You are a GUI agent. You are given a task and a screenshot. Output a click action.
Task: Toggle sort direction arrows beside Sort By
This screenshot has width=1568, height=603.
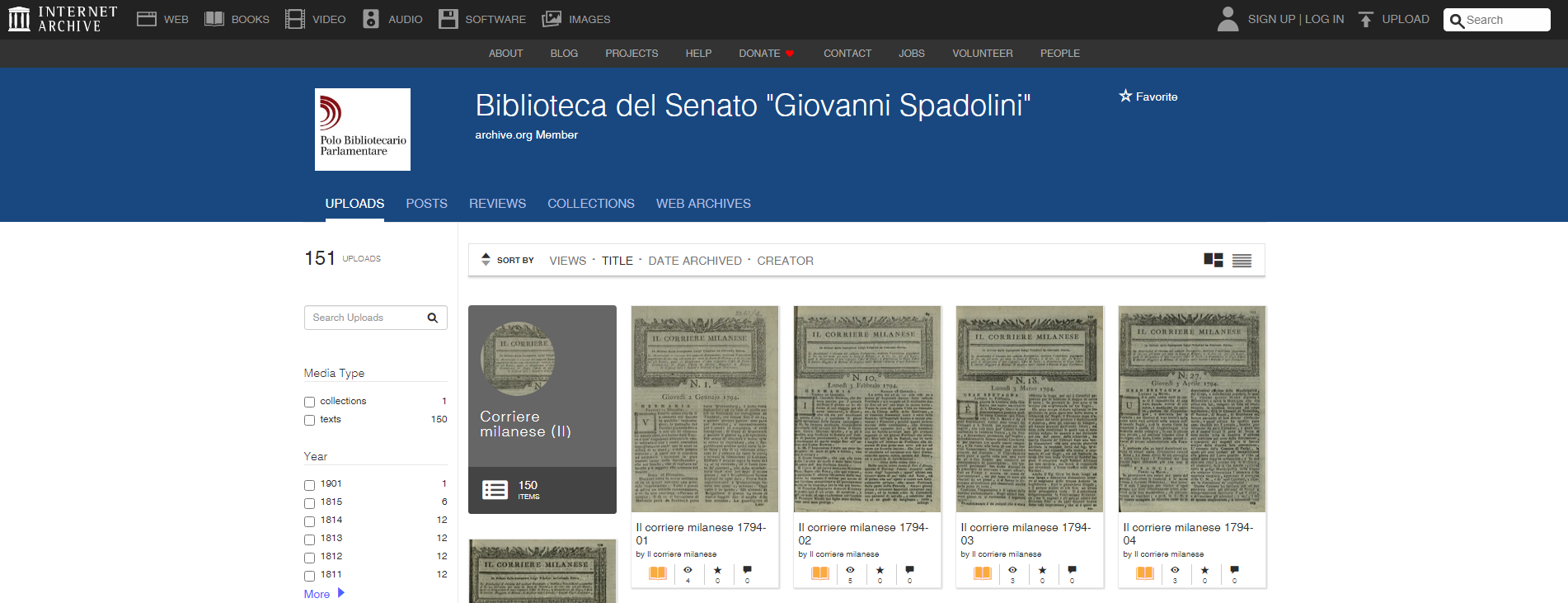(486, 260)
